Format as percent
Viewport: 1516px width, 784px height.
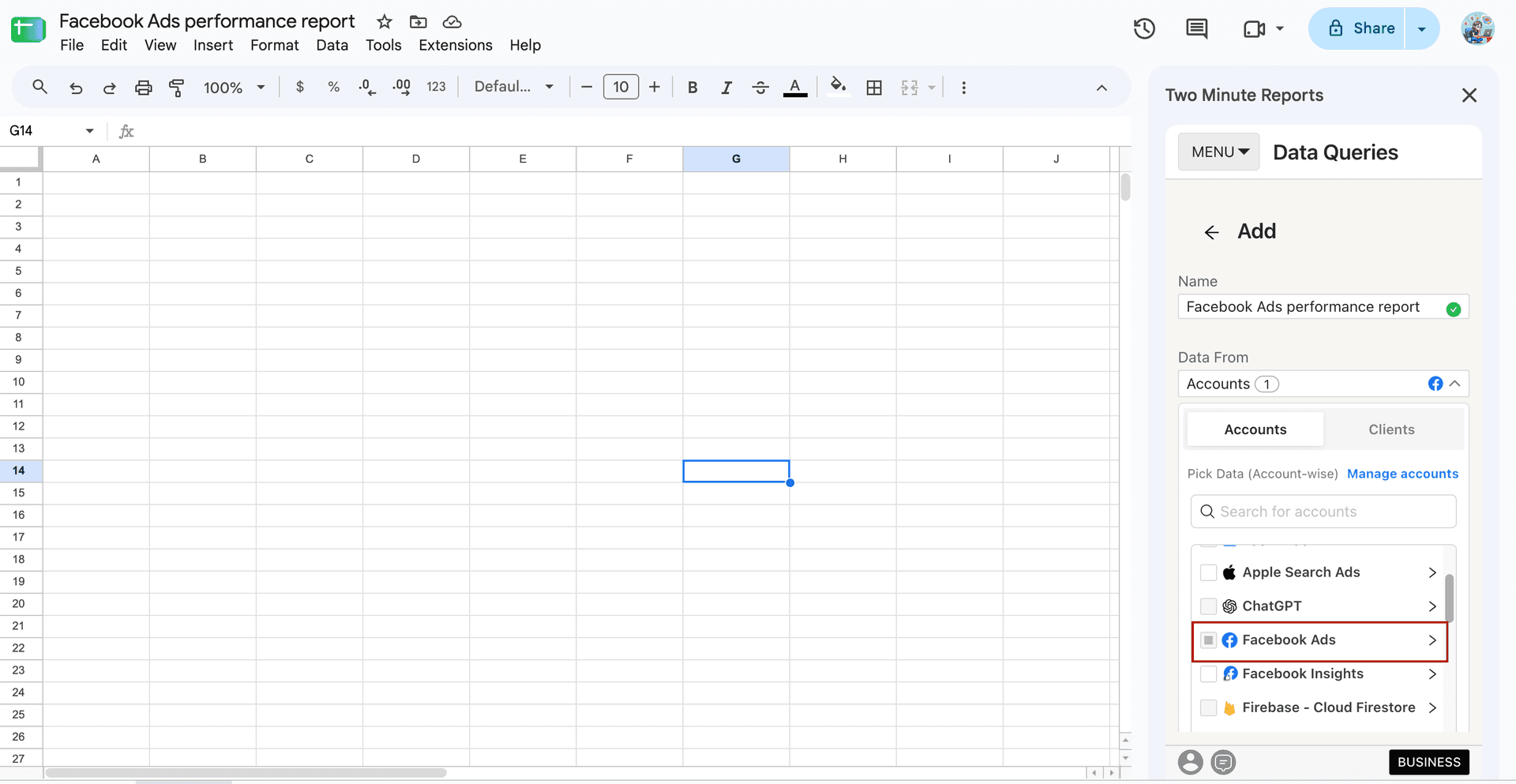tap(334, 87)
